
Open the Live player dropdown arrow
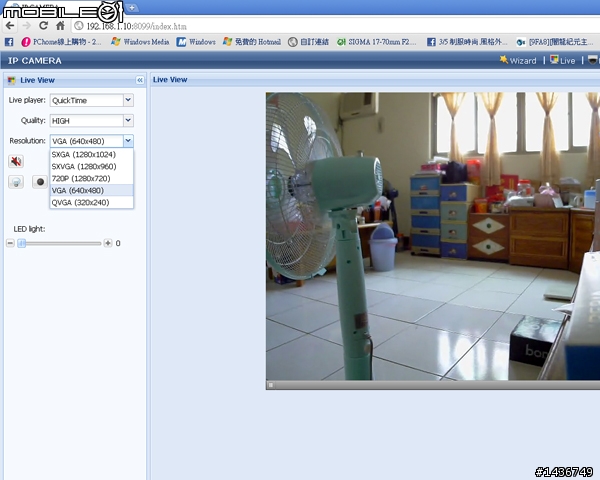pos(128,100)
